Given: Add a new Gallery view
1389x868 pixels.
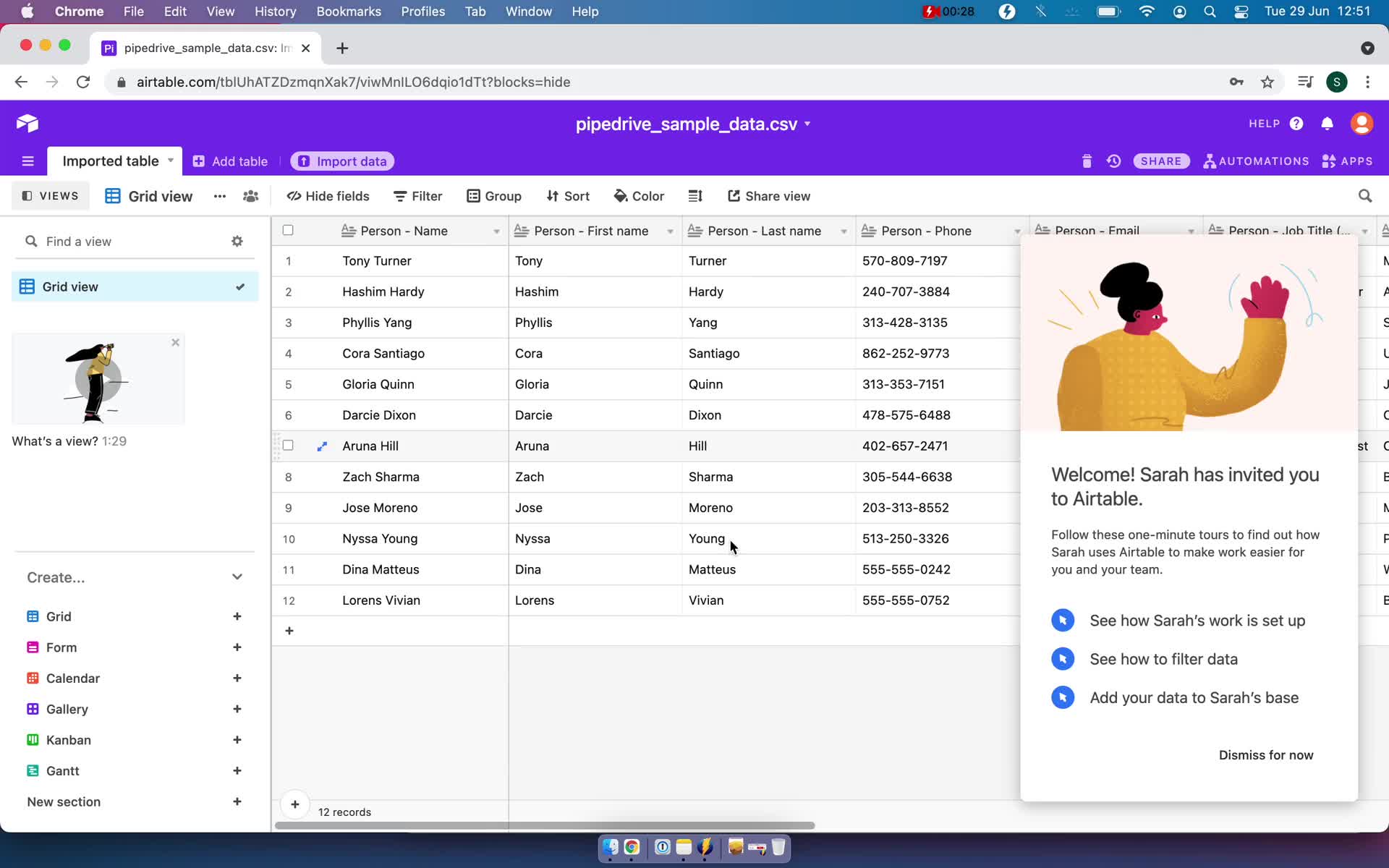Looking at the screenshot, I should coord(237,710).
